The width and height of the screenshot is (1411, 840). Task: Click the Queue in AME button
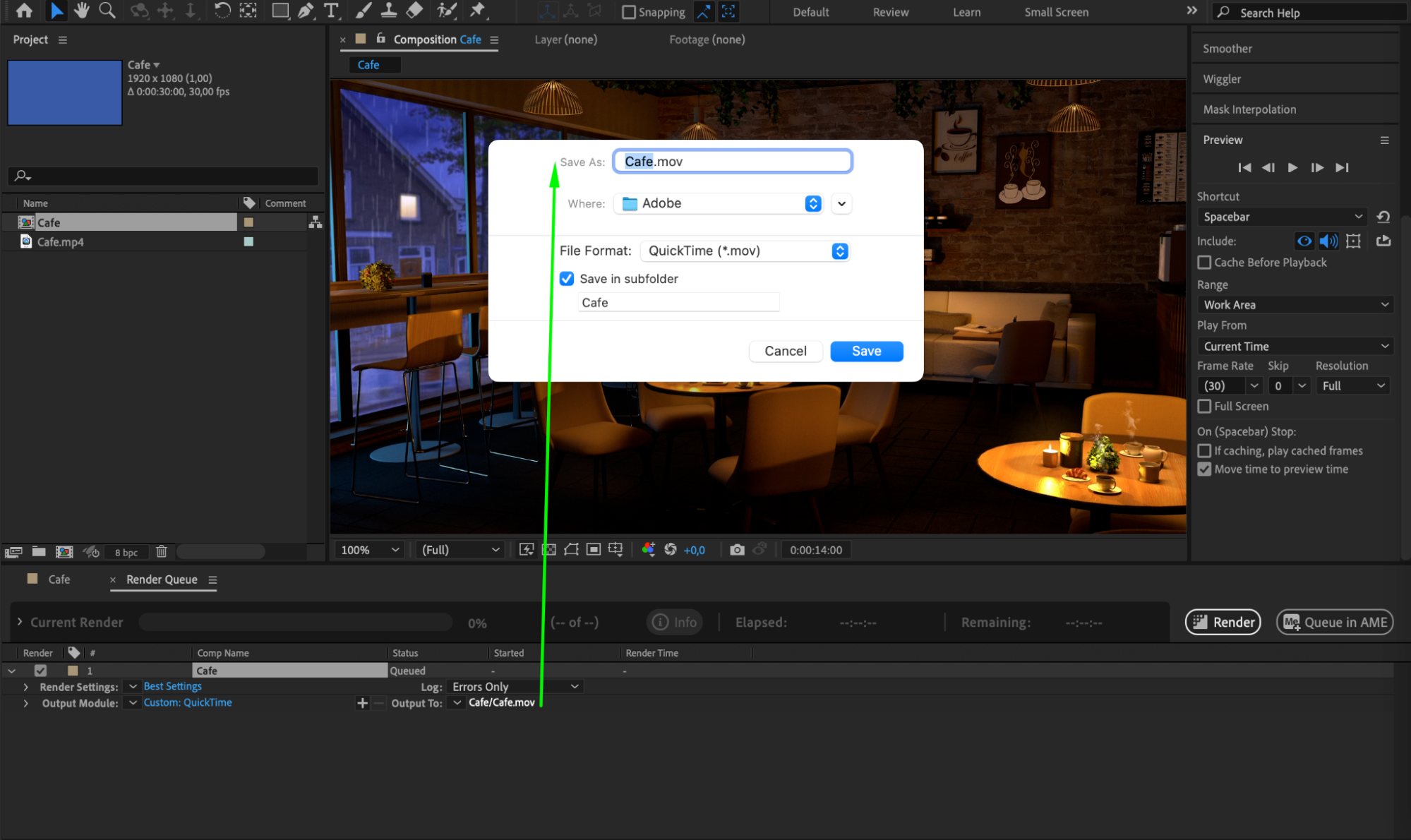[x=1334, y=623]
